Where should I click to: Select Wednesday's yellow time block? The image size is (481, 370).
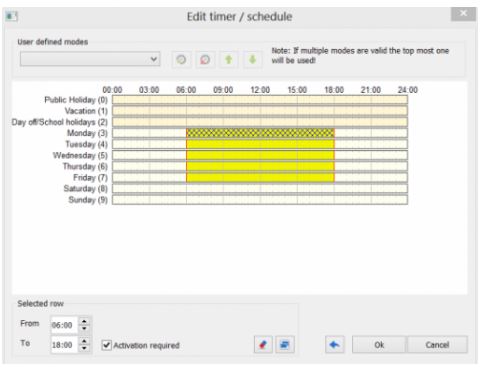(260, 155)
